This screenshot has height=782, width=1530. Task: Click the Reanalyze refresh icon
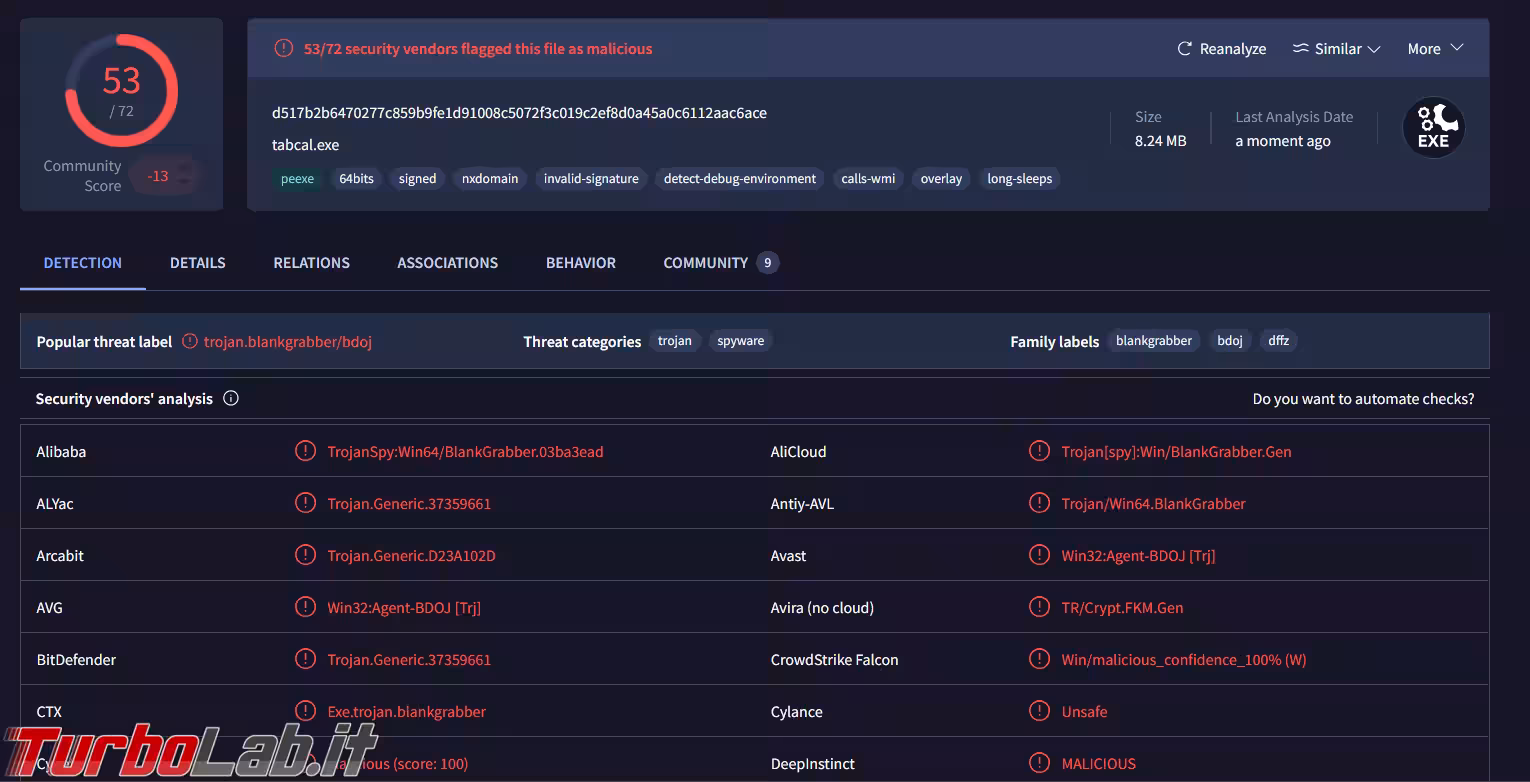tap(1185, 49)
